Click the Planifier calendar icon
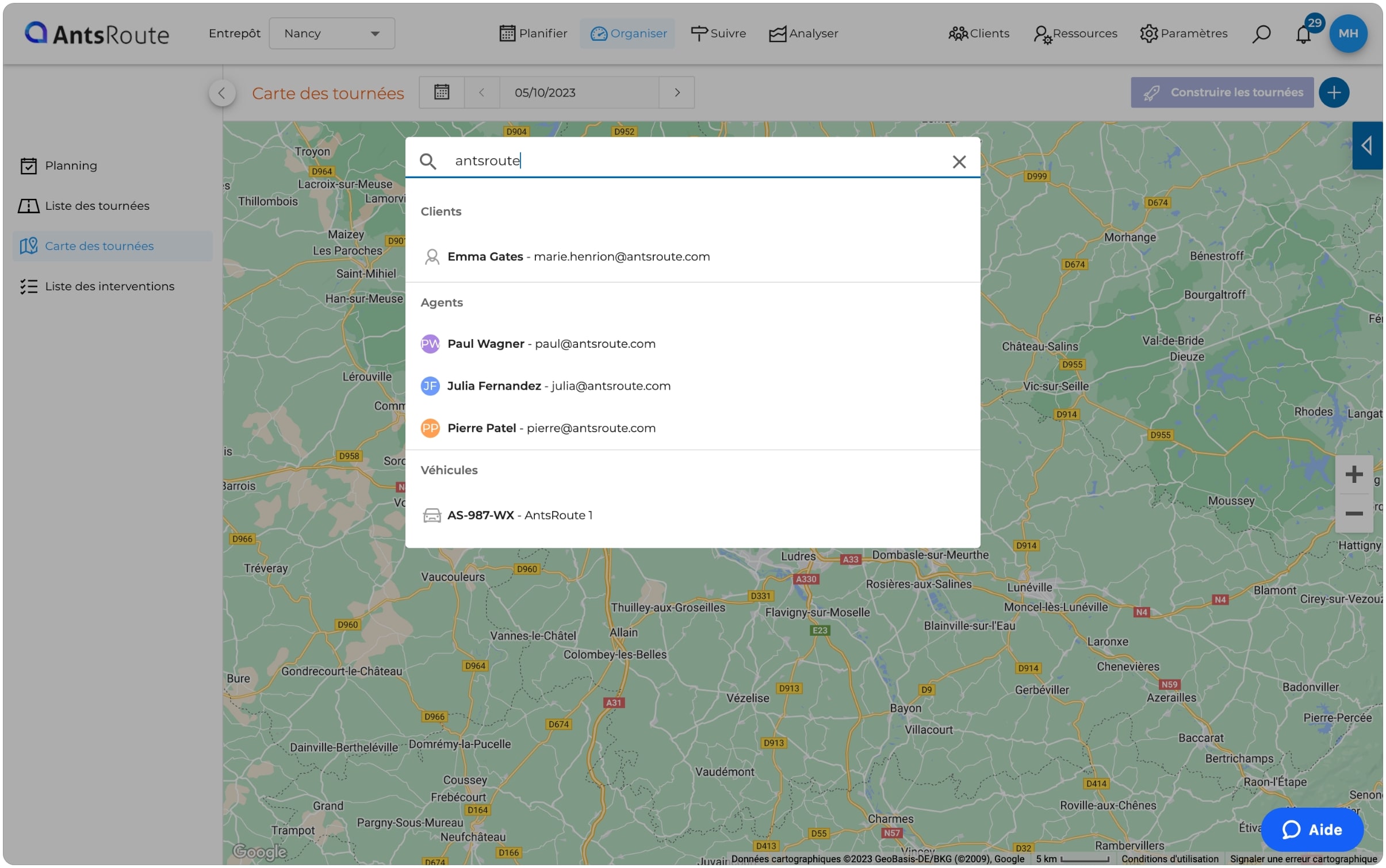This screenshot has height=868, width=1386. (x=507, y=33)
